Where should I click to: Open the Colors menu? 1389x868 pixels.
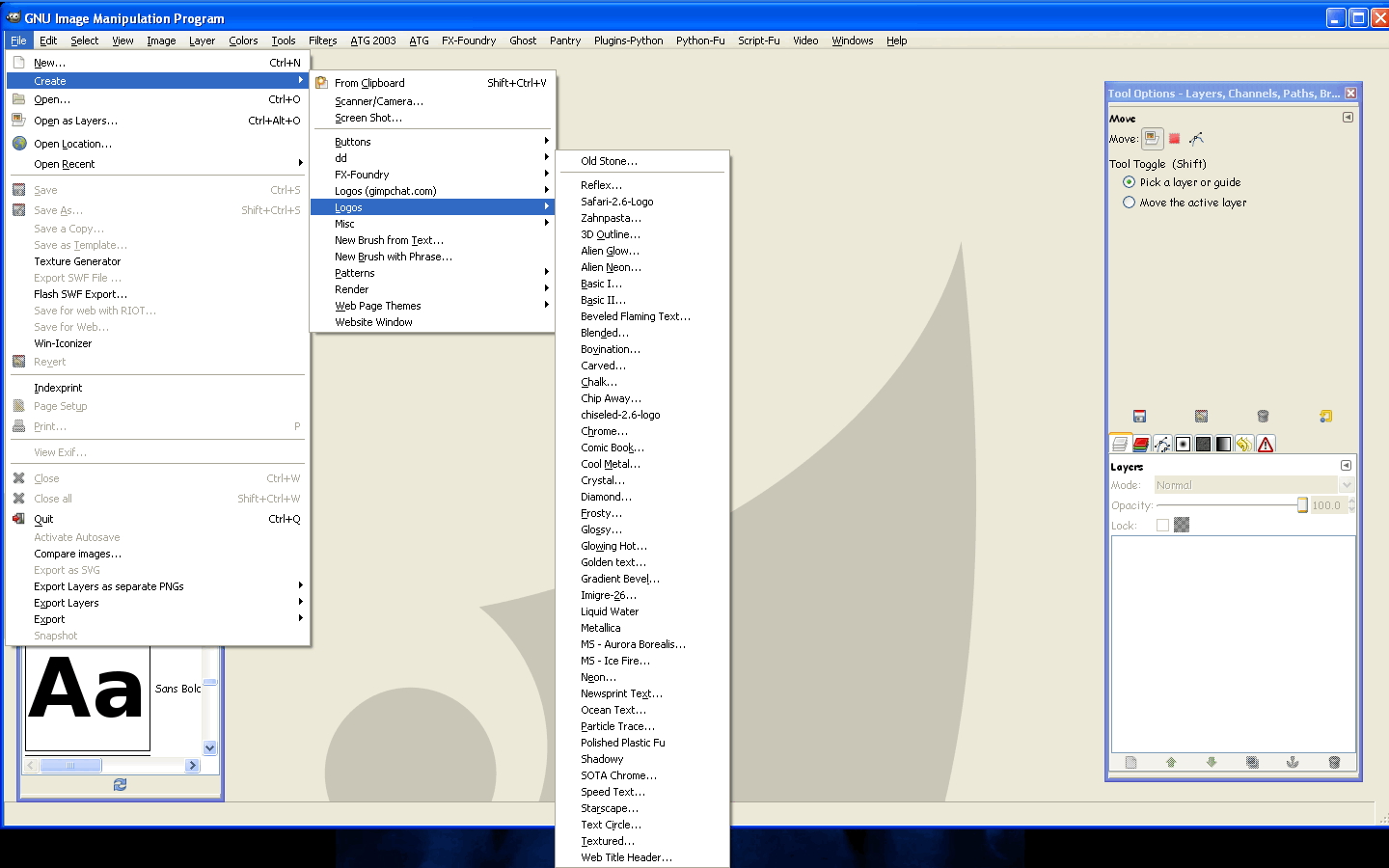[243, 41]
